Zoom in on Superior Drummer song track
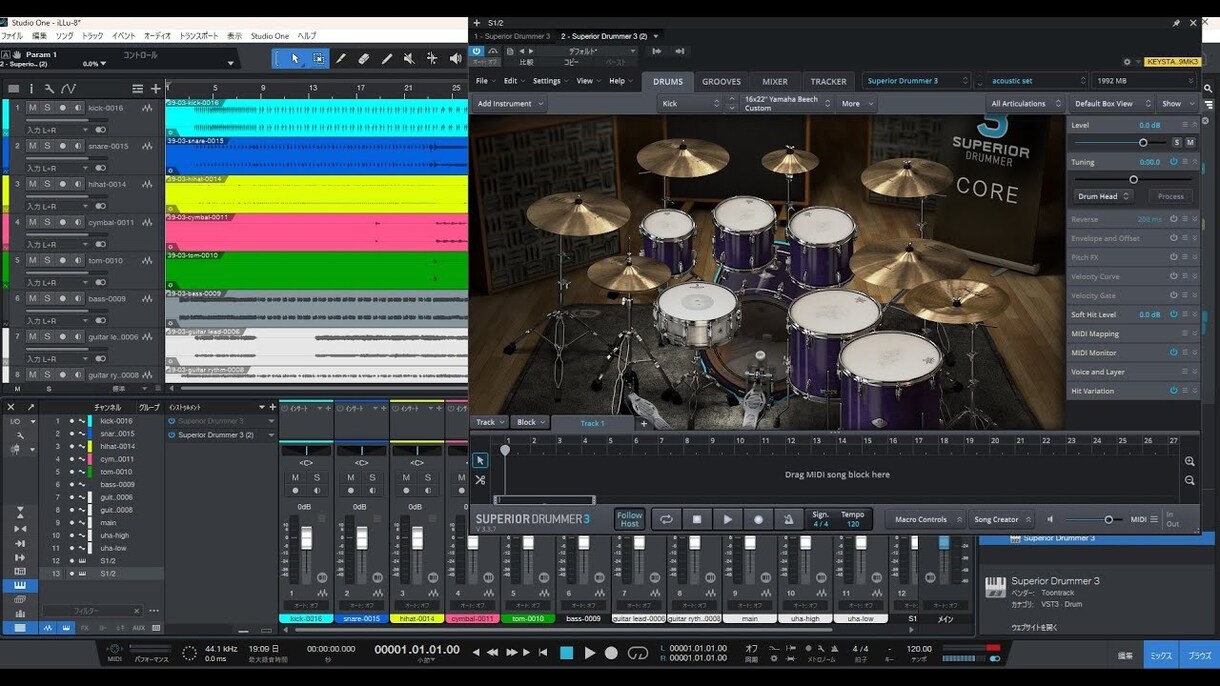This screenshot has width=1220, height=686. coord(1190,461)
